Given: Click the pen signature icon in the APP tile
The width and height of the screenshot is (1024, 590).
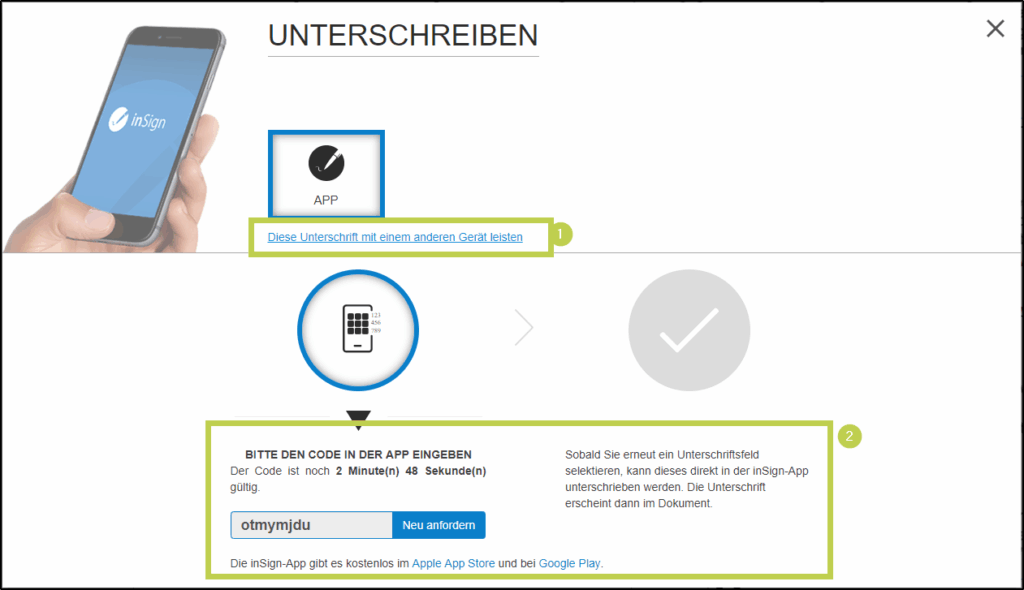Looking at the screenshot, I should [326, 162].
